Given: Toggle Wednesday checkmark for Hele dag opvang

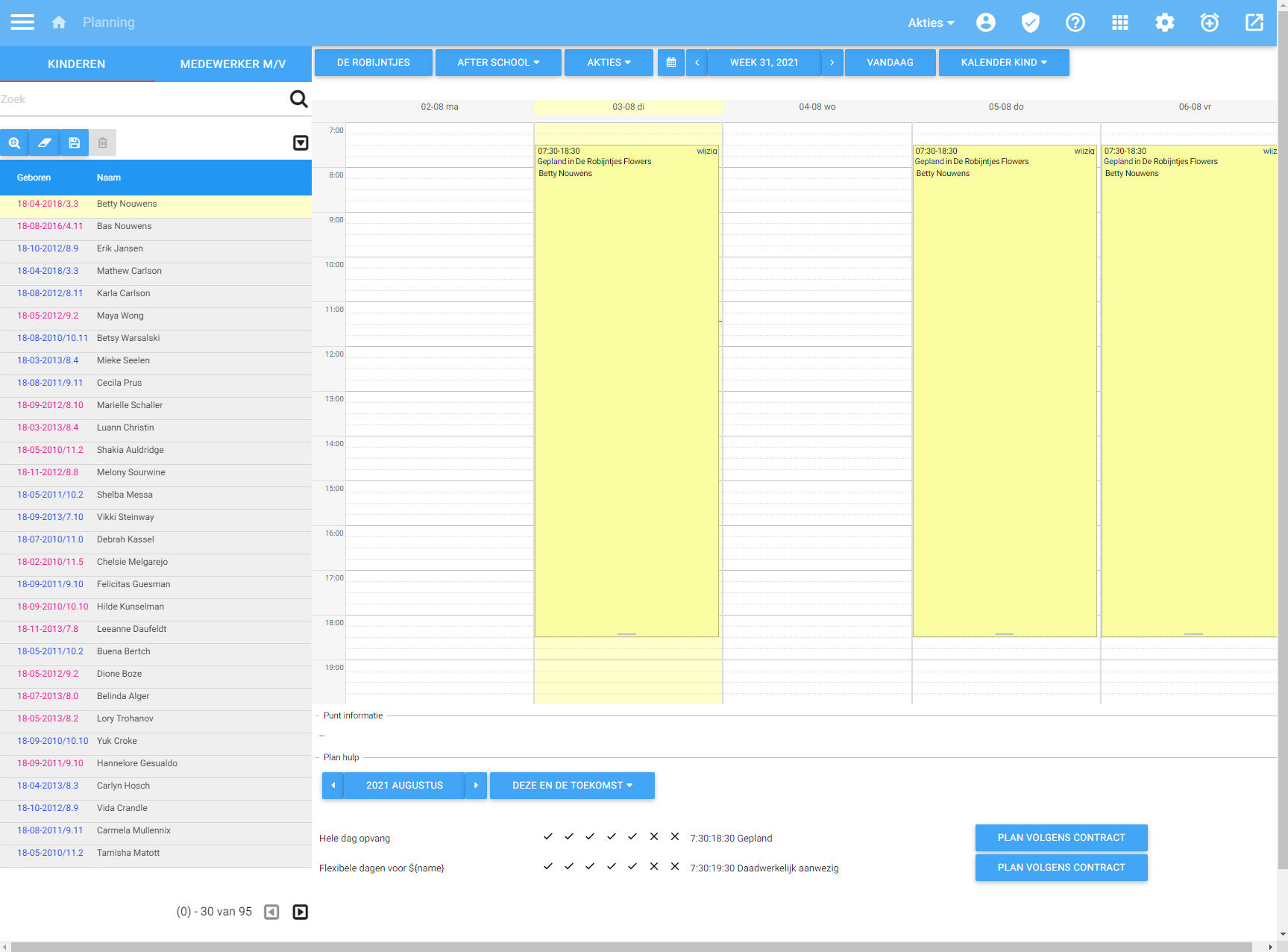Looking at the screenshot, I should 590,837.
